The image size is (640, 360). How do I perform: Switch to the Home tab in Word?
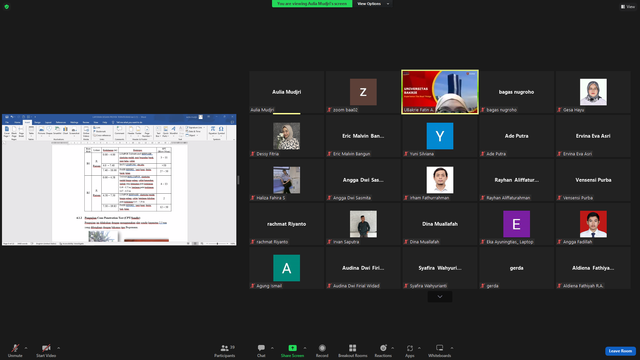[17, 122]
